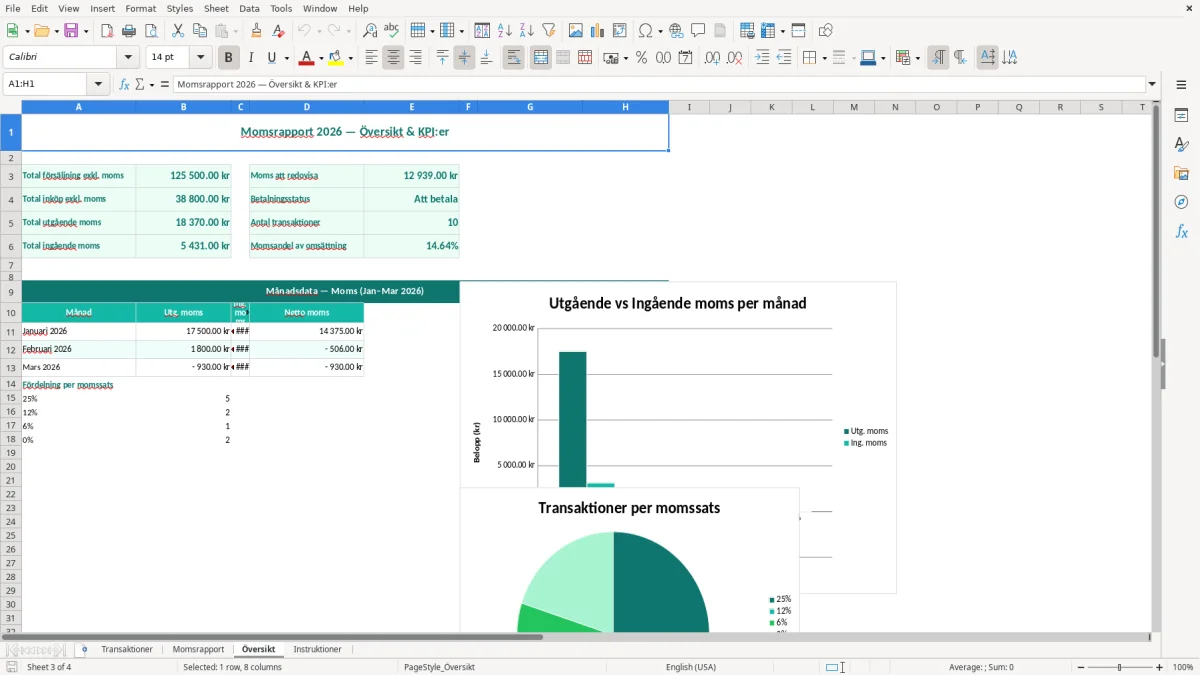Open the sidebar Styles panel
1200x675 pixels.
(1181, 144)
